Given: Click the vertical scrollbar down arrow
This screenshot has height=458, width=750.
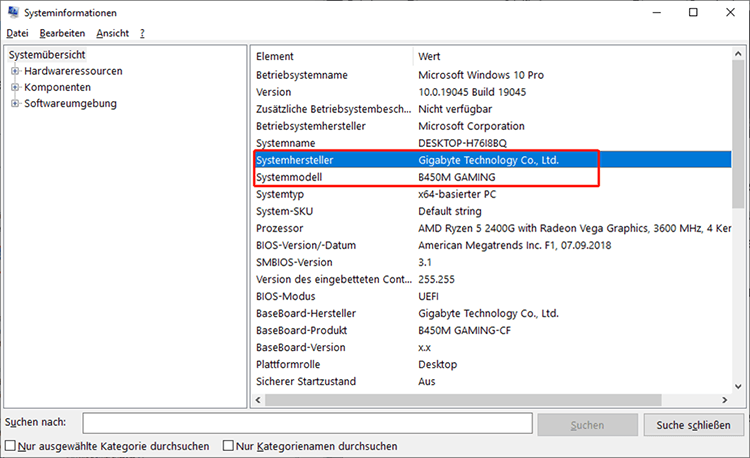Looking at the screenshot, I should tap(738, 386).
